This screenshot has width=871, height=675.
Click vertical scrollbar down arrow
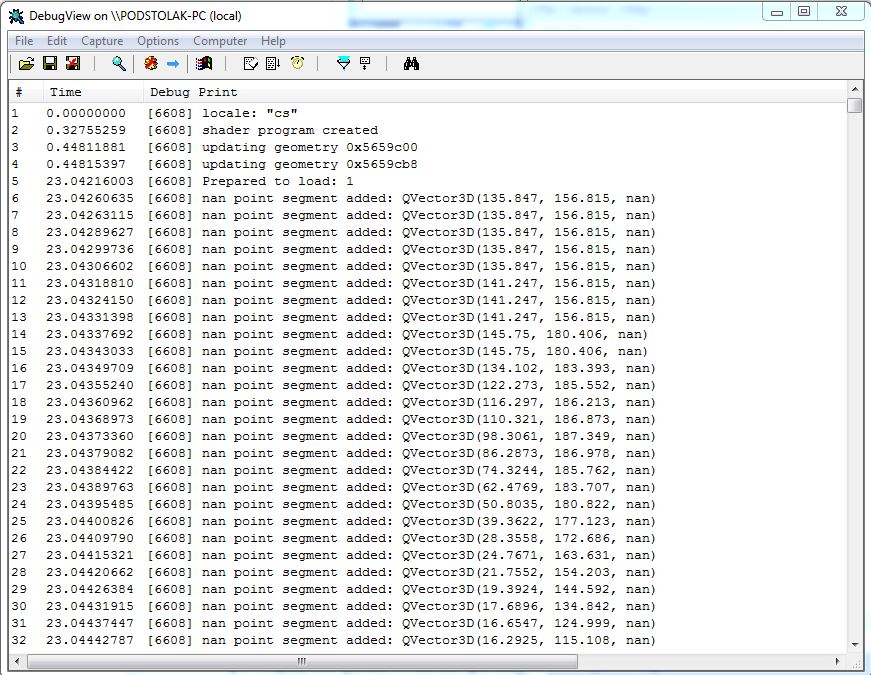pos(855,645)
